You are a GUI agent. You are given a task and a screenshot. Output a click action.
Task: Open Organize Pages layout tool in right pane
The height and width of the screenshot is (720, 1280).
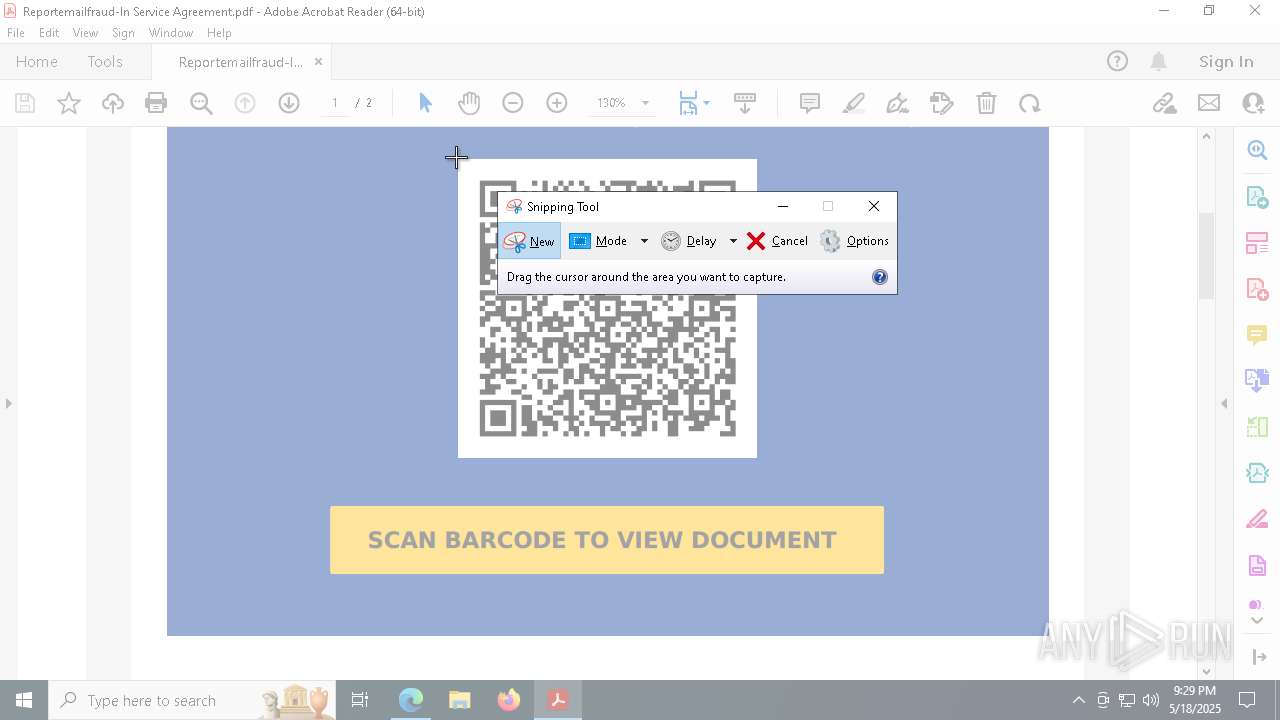(x=1257, y=243)
